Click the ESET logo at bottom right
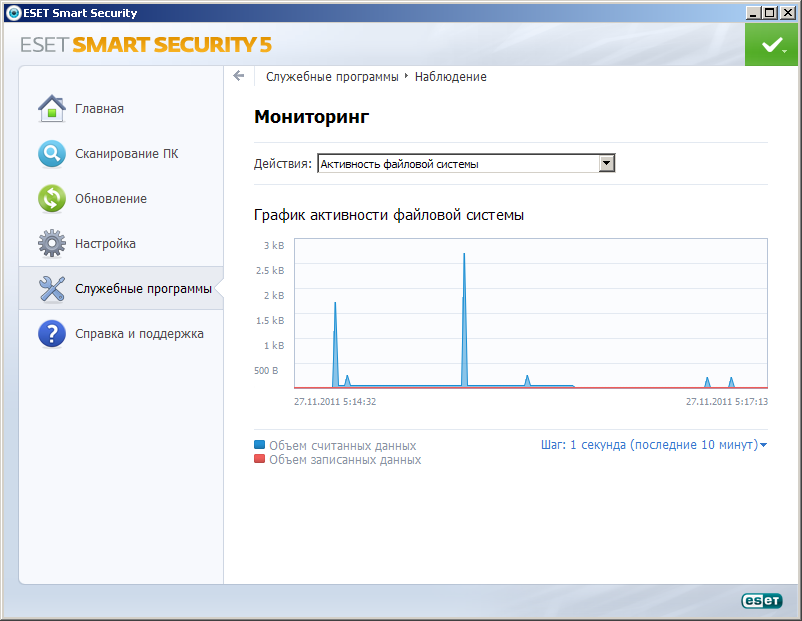Image resolution: width=802 pixels, height=621 pixels. tap(762, 601)
